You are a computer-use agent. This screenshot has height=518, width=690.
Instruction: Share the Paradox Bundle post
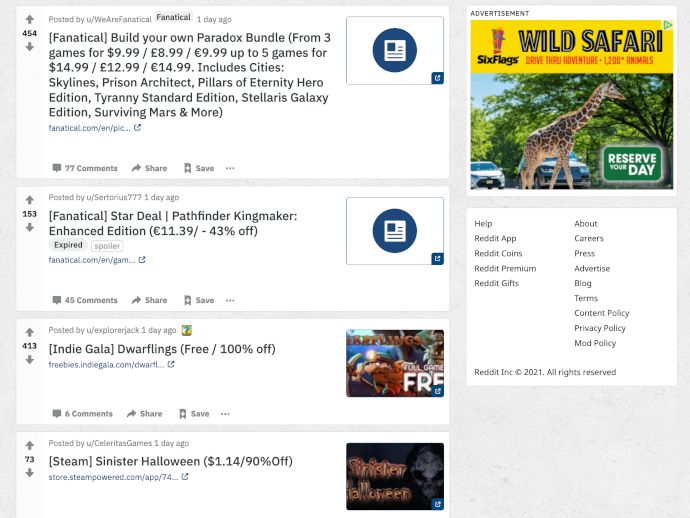[150, 168]
